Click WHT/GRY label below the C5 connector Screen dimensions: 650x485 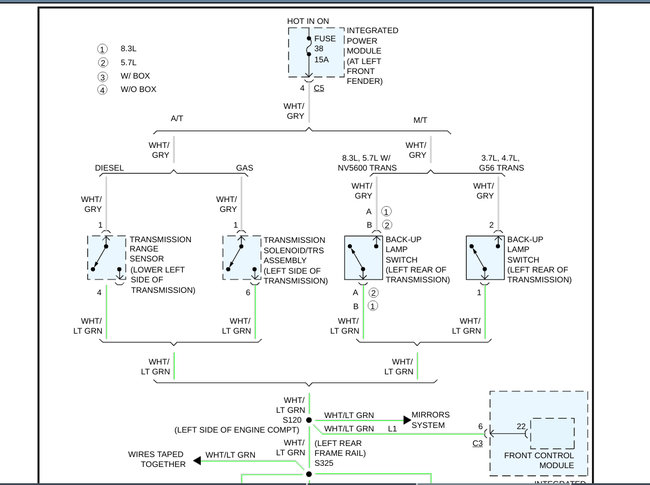294,111
